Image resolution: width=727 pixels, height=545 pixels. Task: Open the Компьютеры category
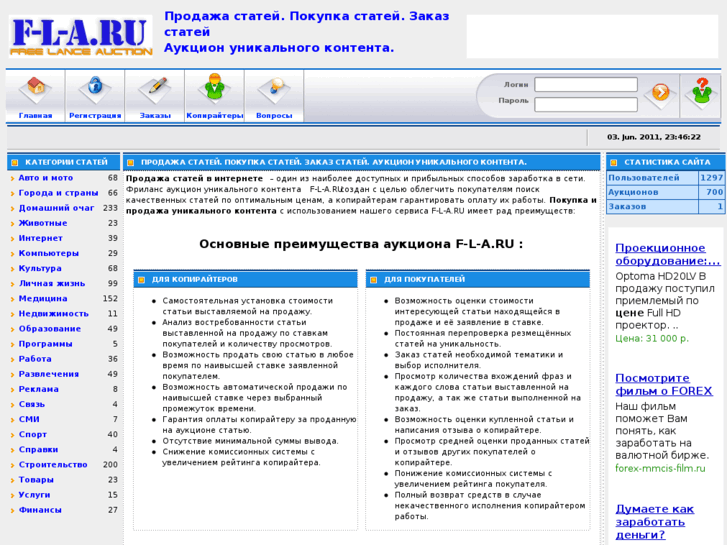pos(48,253)
